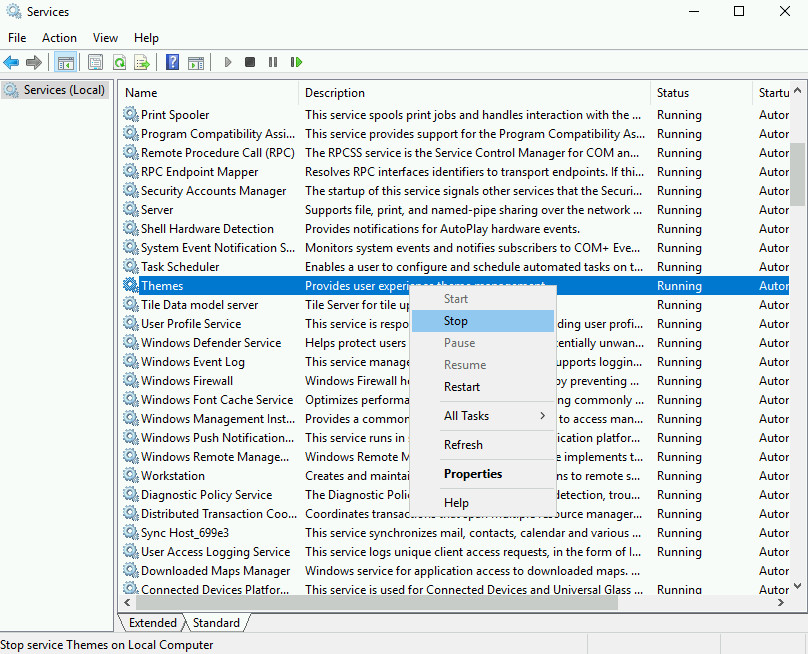The width and height of the screenshot is (808, 654).
Task: Click the vertical scrollbar down arrow
Action: [x=798, y=586]
